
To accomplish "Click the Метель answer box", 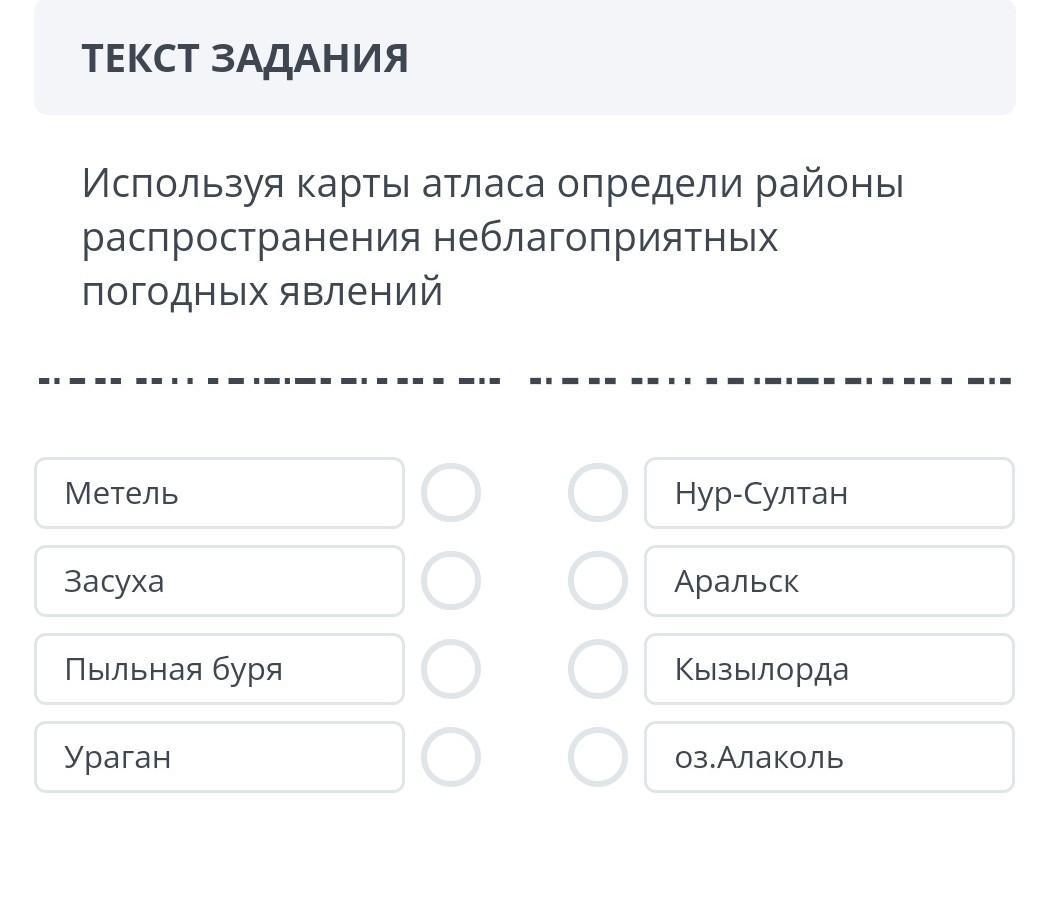I will pos(219,493).
